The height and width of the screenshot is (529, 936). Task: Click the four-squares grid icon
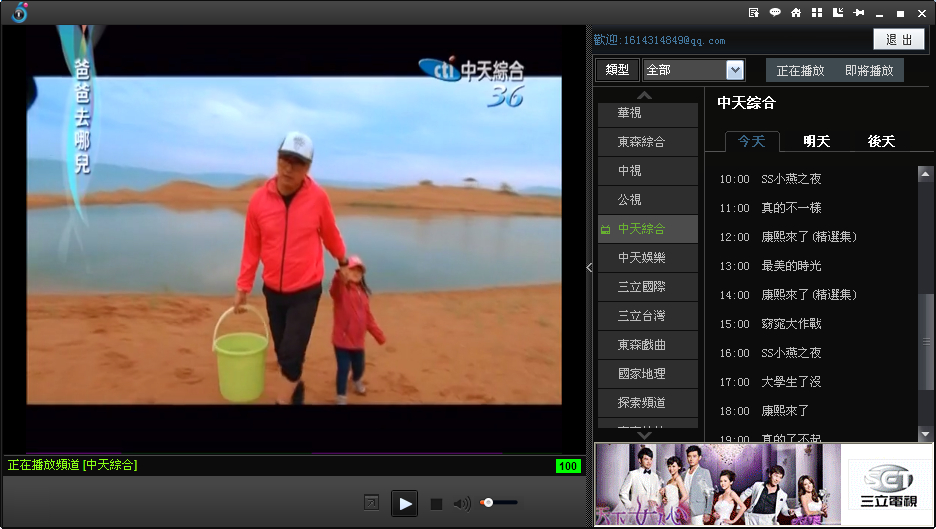(x=817, y=13)
